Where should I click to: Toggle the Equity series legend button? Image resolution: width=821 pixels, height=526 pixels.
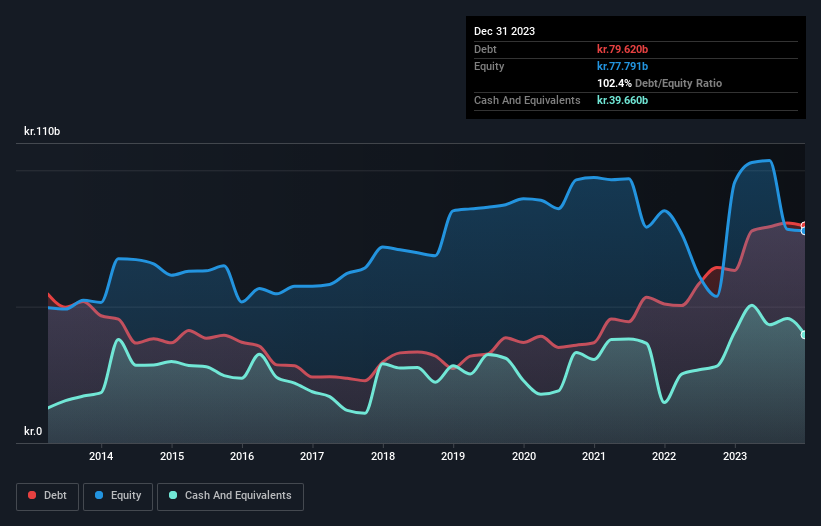pos(118,496)
